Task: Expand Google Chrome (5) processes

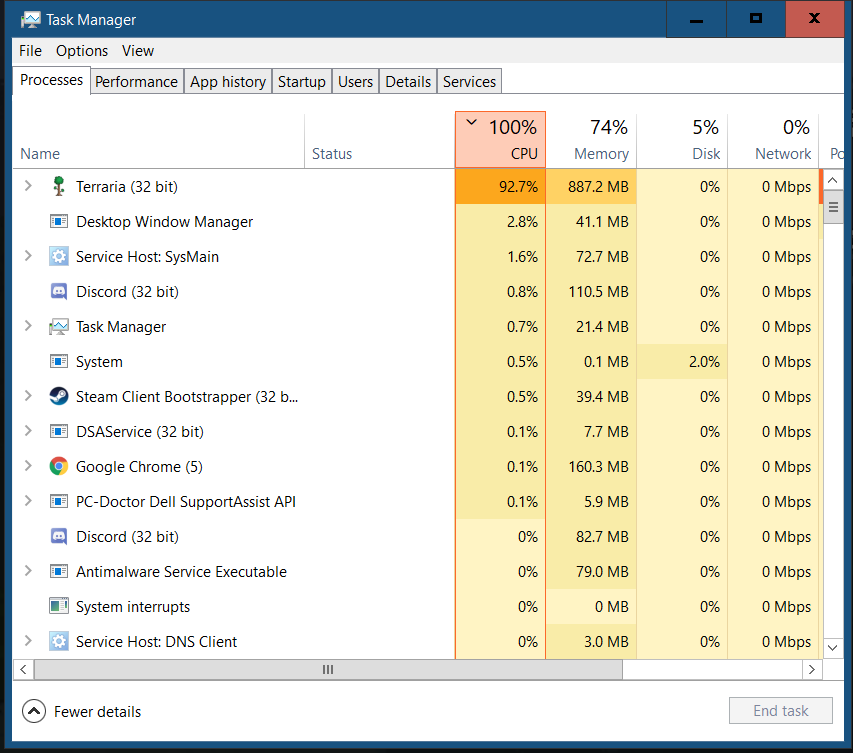Action: 28,466
